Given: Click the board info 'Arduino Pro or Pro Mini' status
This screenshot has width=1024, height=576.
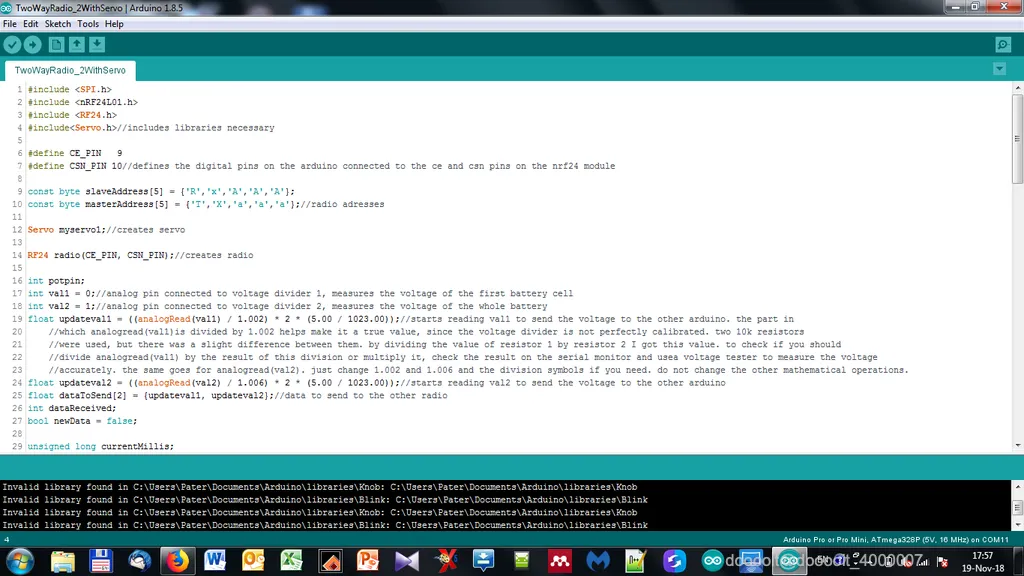Looking at the screenshot, I should tap(896, 539).
